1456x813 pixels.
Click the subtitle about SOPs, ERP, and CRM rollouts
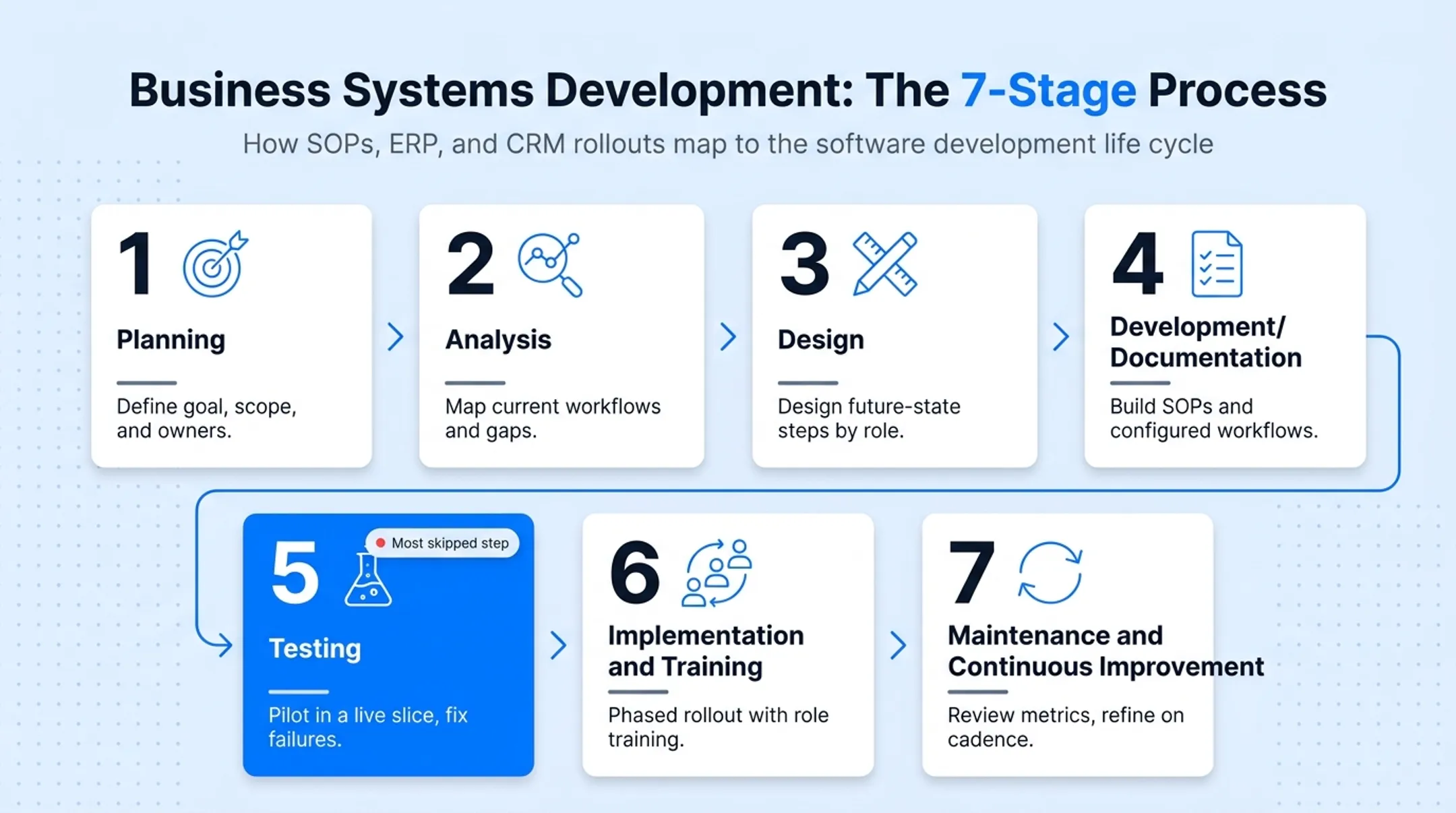coord(728,144)
